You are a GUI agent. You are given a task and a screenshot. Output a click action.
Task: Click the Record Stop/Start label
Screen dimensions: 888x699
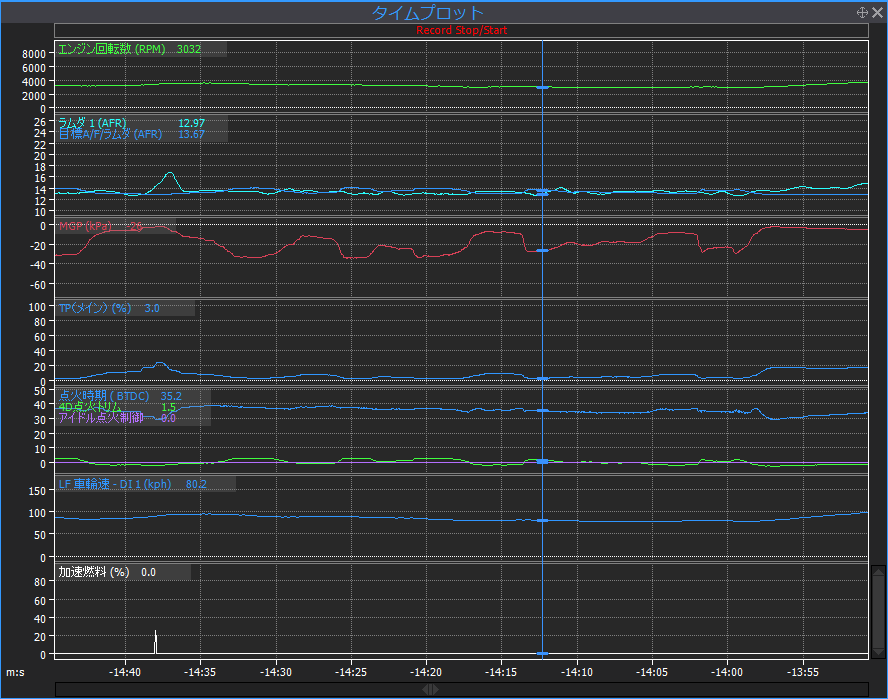[x=461, y=30]
